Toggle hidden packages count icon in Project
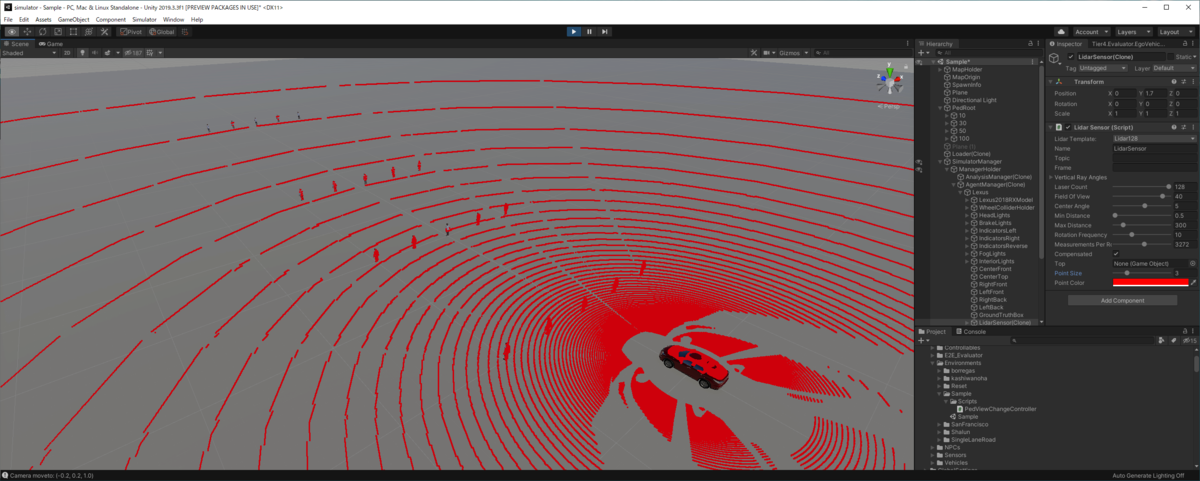The image size is (1200, 481). pyautogui.click(x=1189, y=340)
